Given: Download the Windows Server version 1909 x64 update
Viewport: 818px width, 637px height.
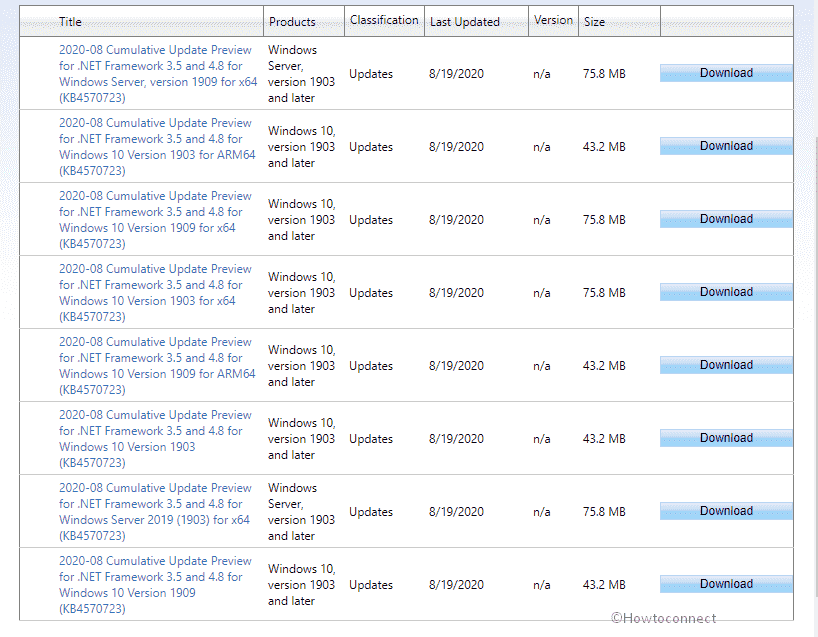Looking at the screenshot, I should click(x=726, y=73).
